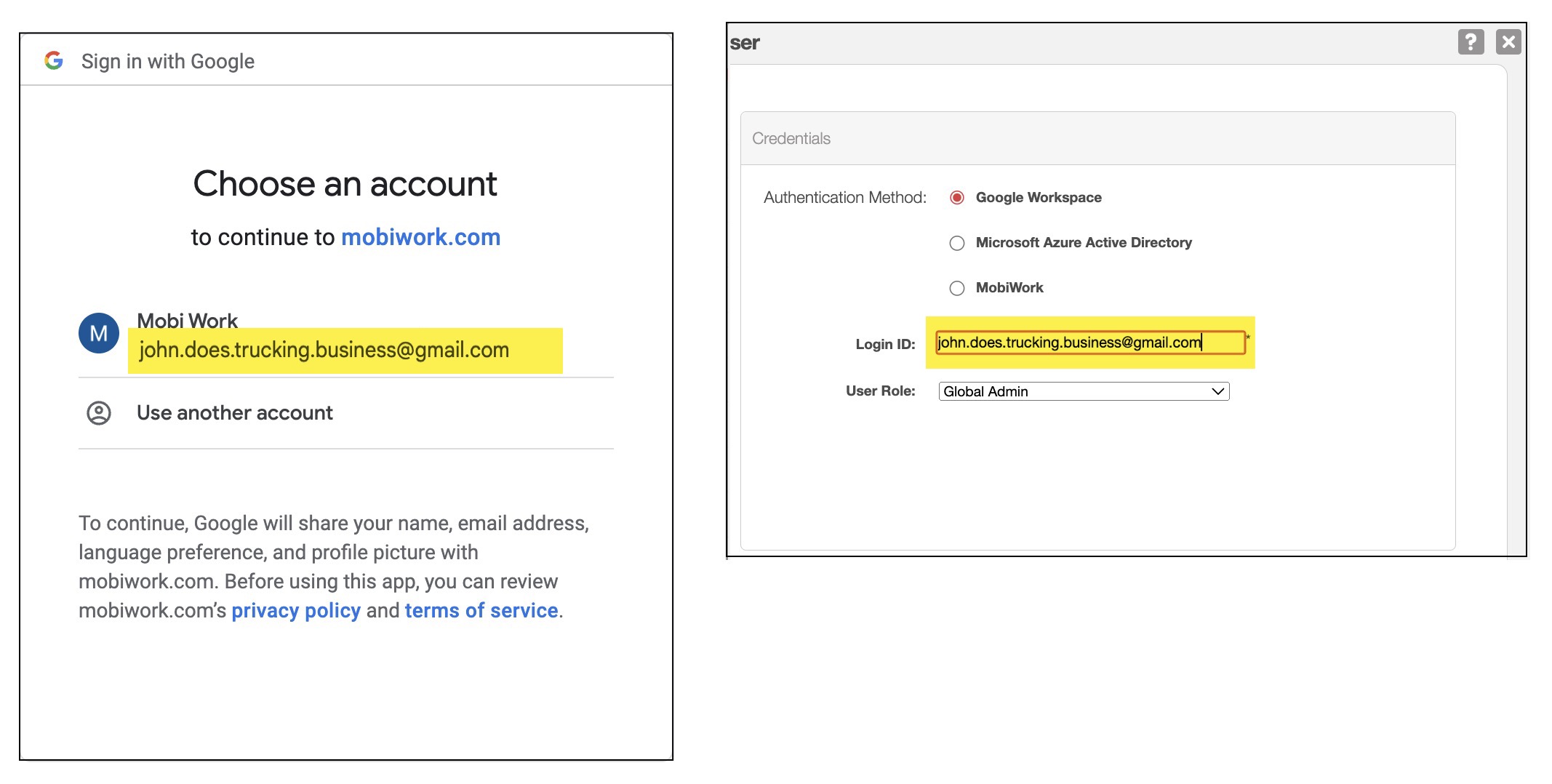This screenshot has height=784, width=1552.
Task: Open the privacy policy link
Action: (296, 610)
